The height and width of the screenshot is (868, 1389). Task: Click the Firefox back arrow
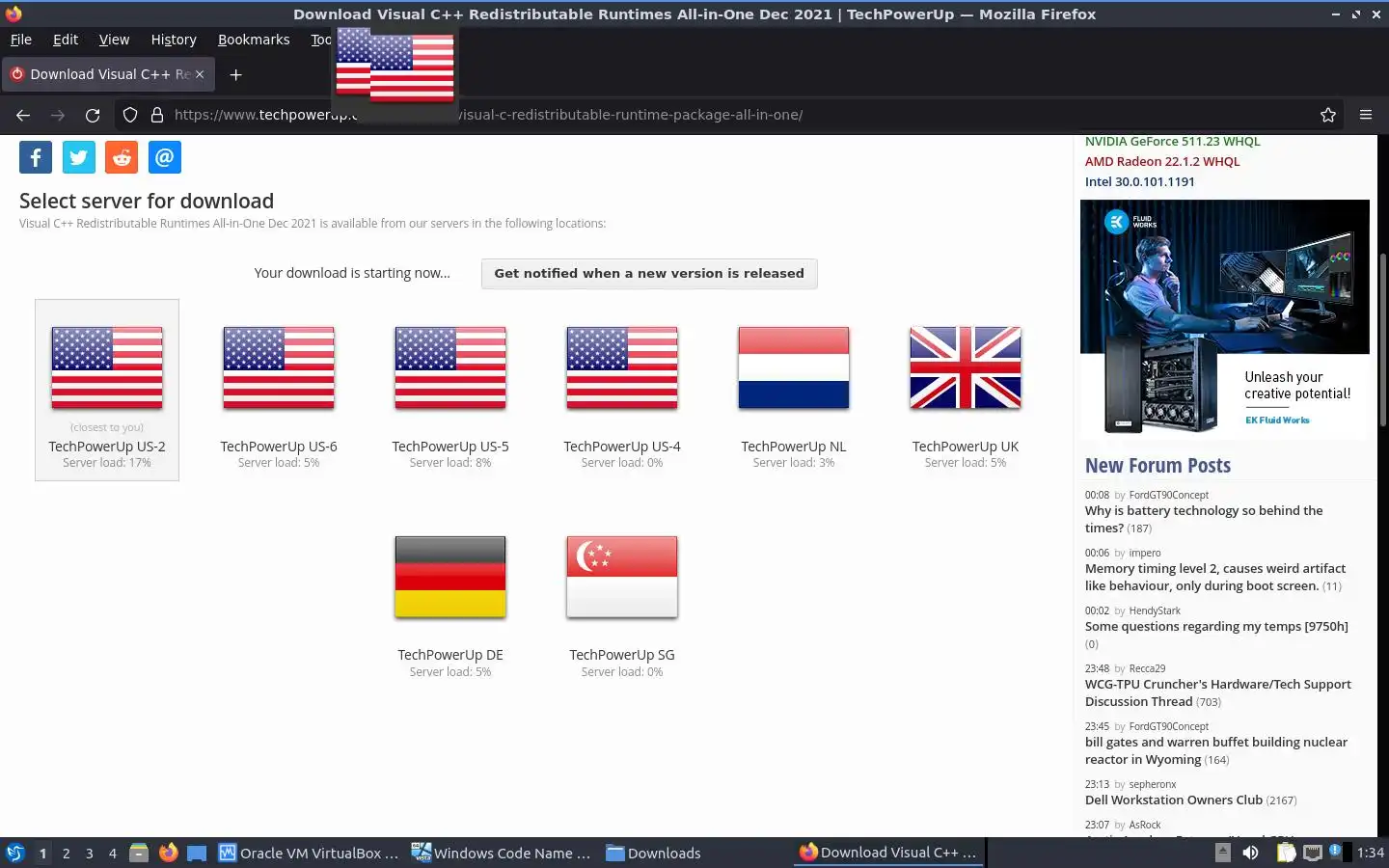tap(23, 115)
